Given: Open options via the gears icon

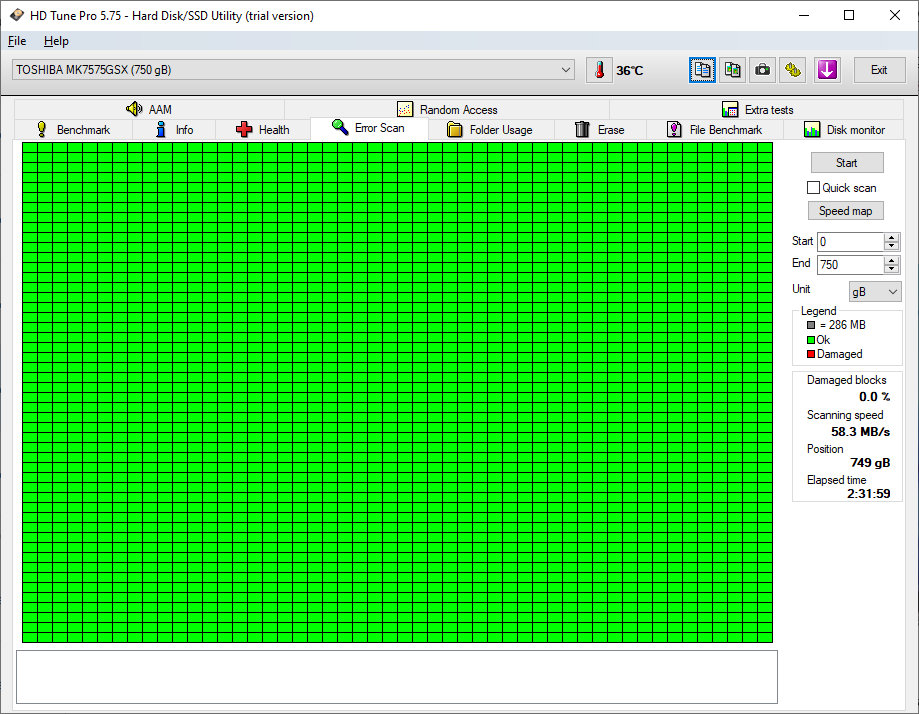Looking at the screenshot, I should click(x=793, y=70).
